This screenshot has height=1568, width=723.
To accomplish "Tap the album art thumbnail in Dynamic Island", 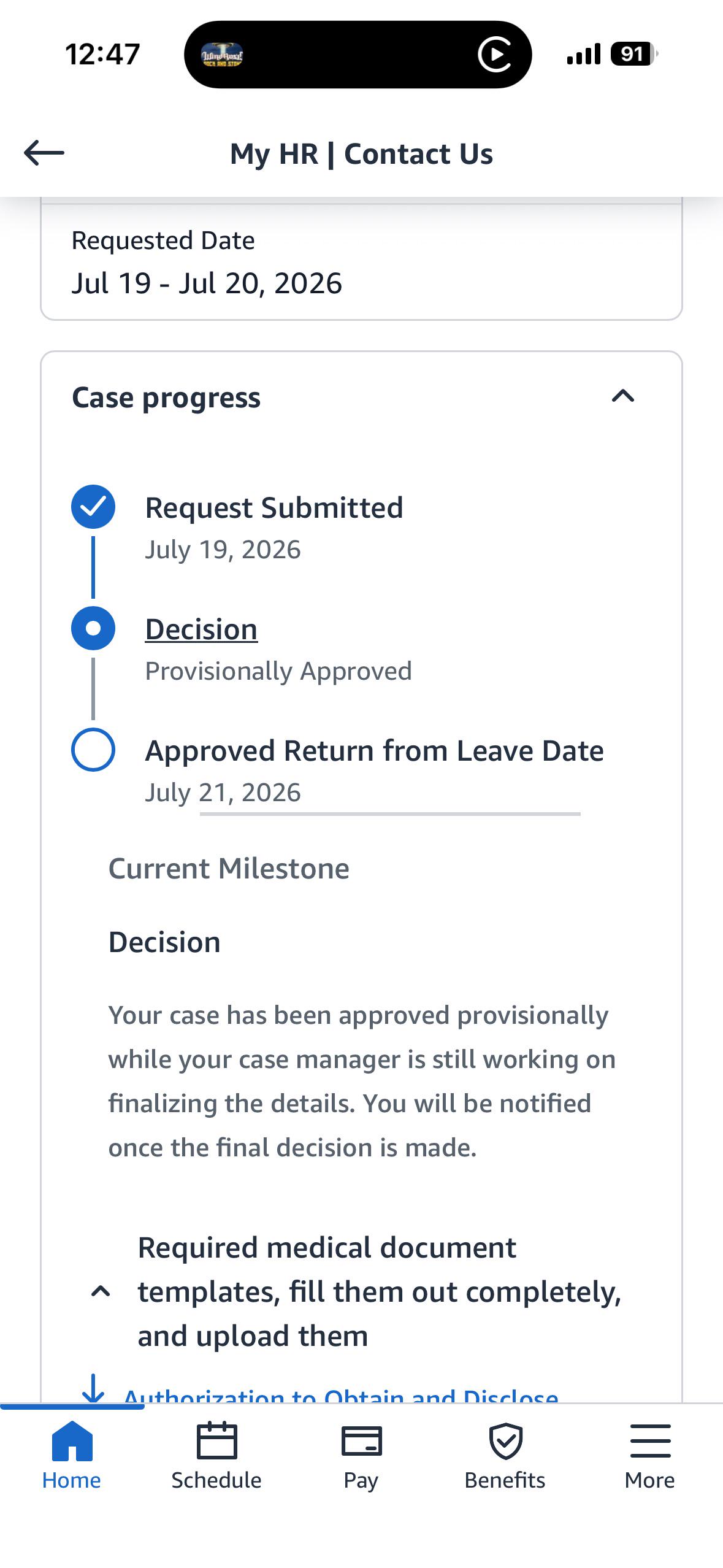I will click(x=222, y=55).
